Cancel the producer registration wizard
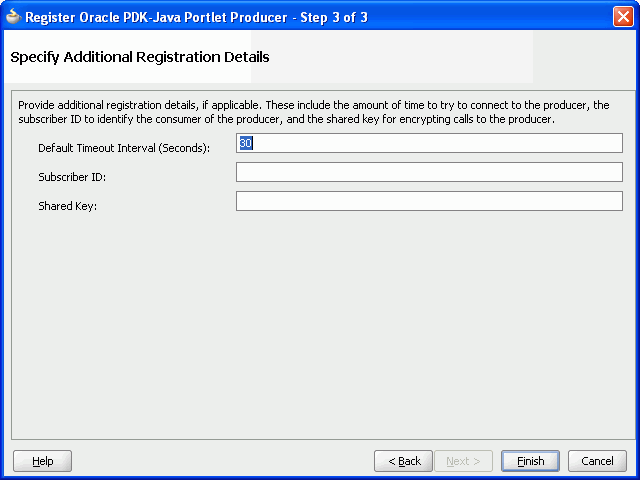 coord(597,461)
